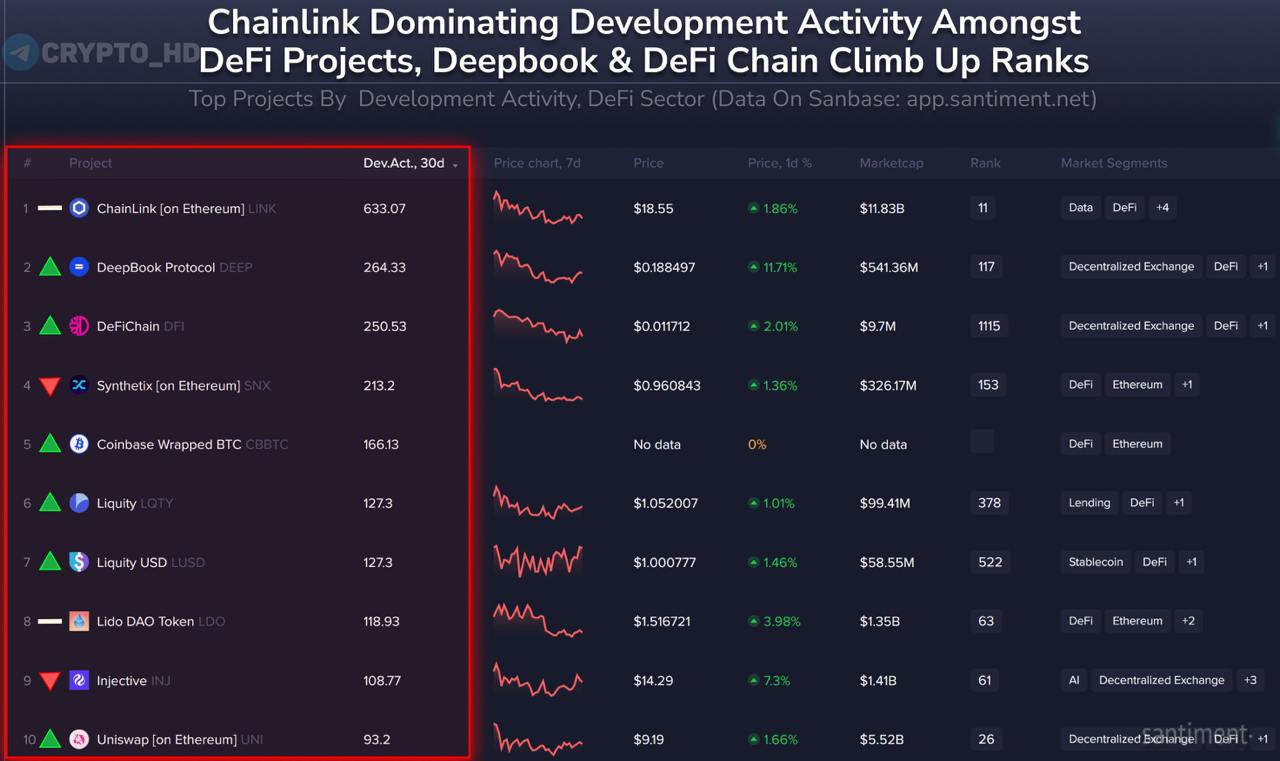Click the Data segment tag for ChainLink
Screen dimensions: 1280x761
click(1081, 208)
